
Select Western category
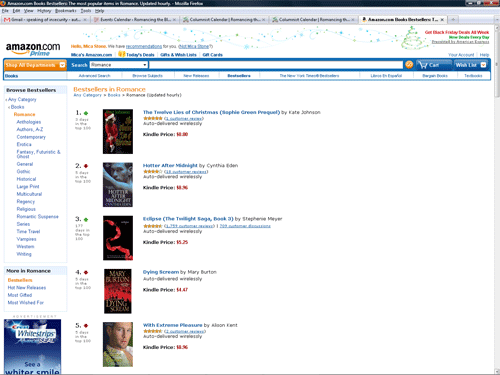[x=25, y=247]
